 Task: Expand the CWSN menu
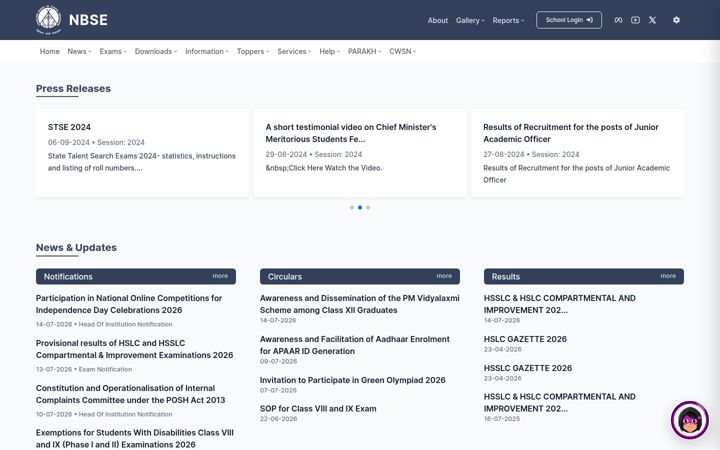click(x=403, y=51)
